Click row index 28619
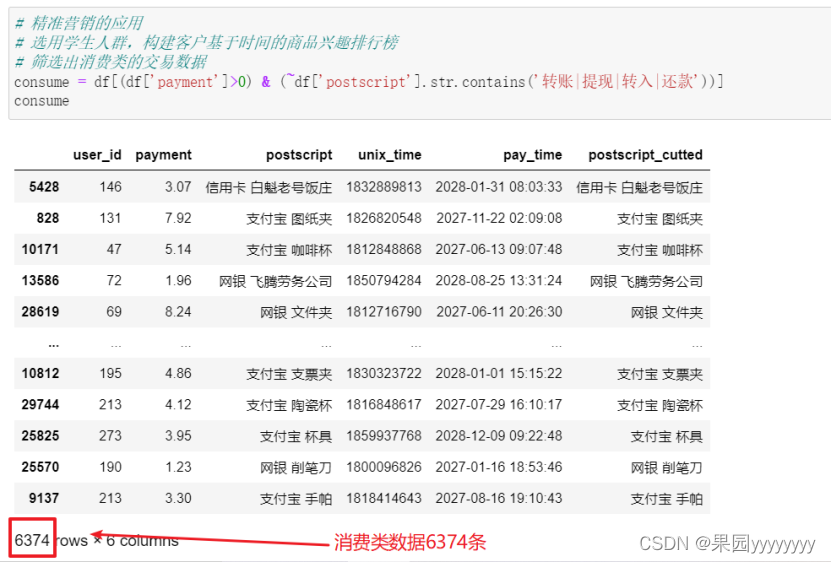Viewport: 831px width, 563px height. (40, 311)
